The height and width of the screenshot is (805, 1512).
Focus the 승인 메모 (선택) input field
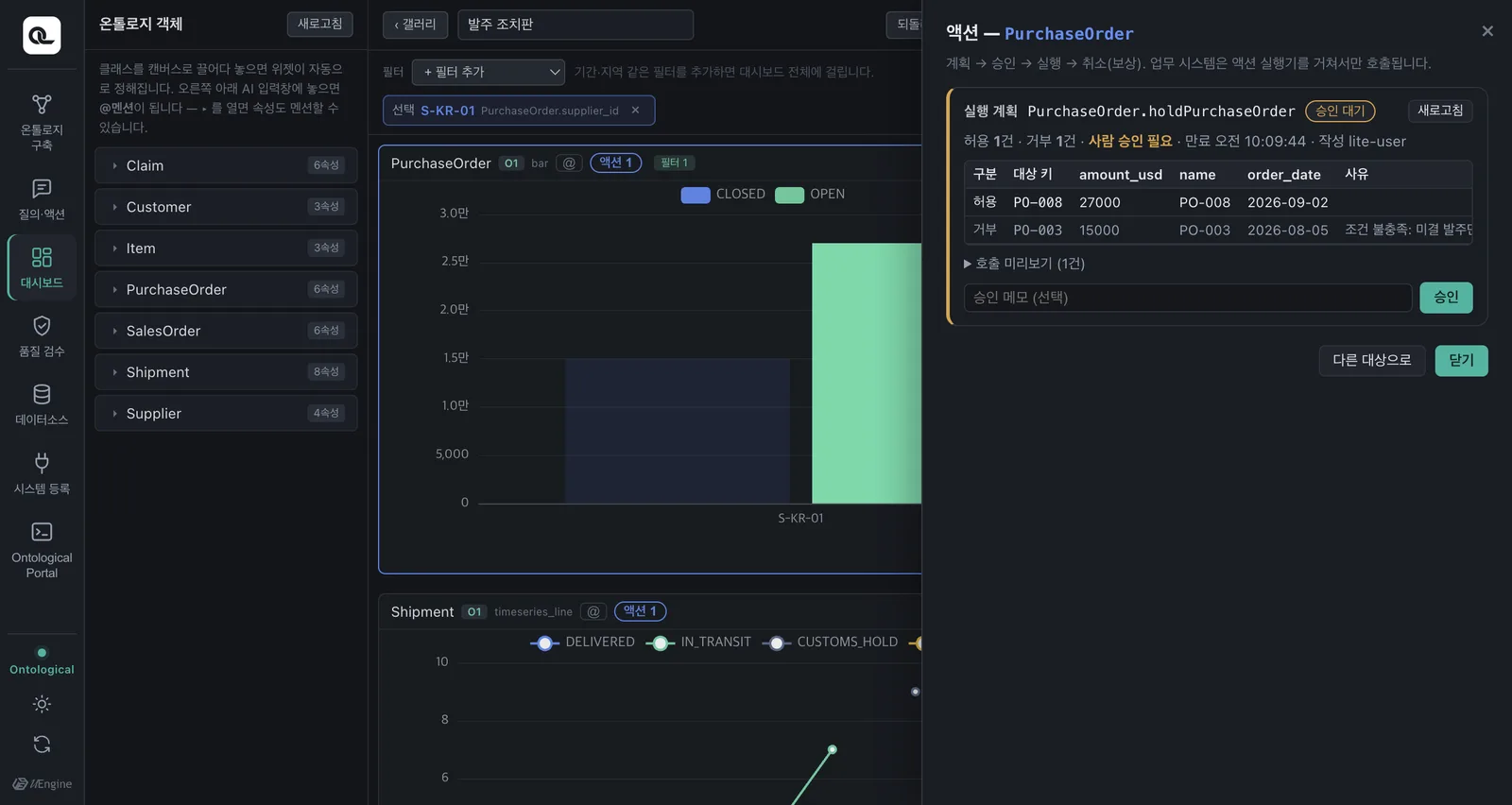point(1188,298)
